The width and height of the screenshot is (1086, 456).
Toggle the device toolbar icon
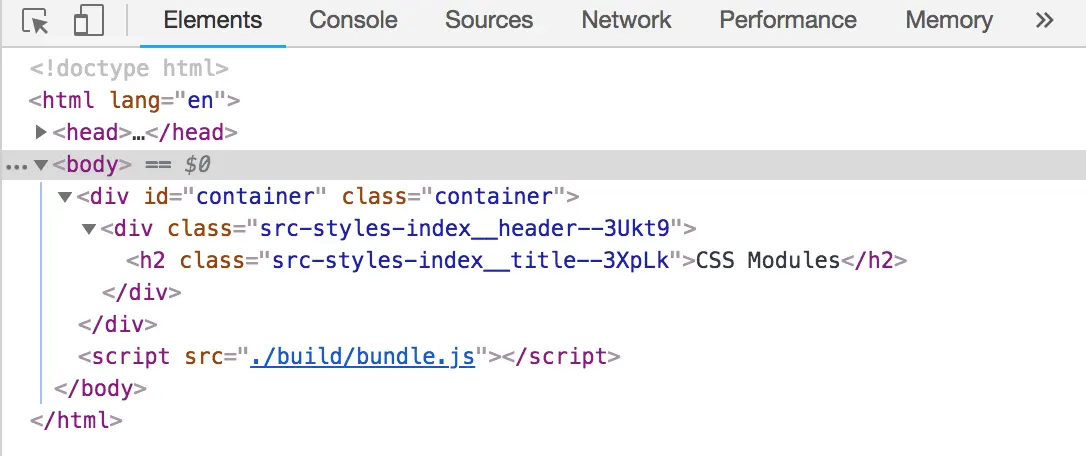pyautogui.click(x=89, y=21)
